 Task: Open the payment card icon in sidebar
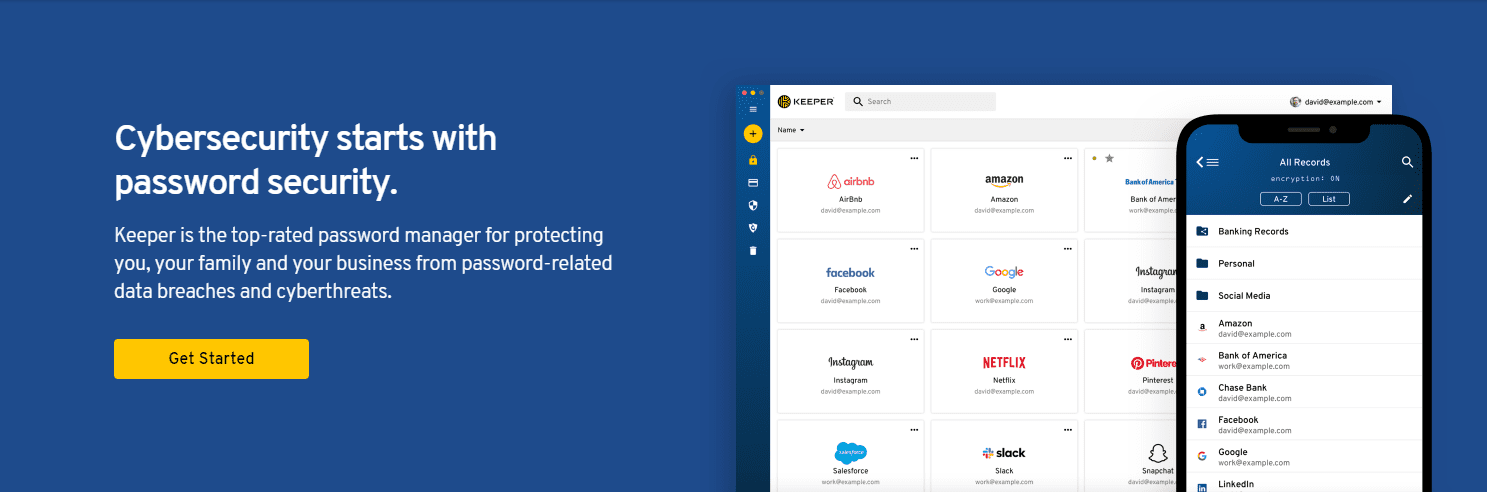click(753, 183)
